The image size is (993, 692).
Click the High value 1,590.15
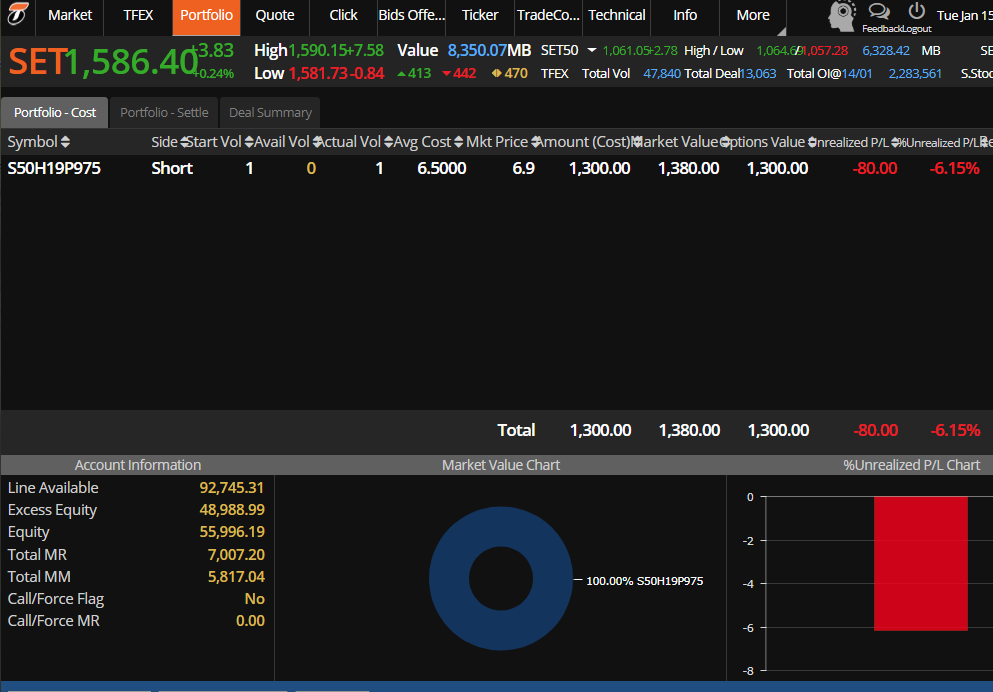pos(317,51)
